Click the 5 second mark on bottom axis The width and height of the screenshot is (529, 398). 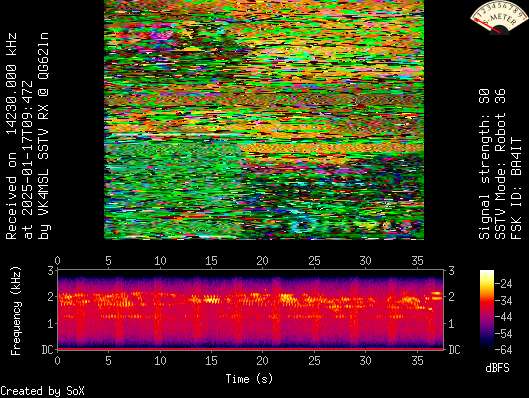[x=108, y=361]
